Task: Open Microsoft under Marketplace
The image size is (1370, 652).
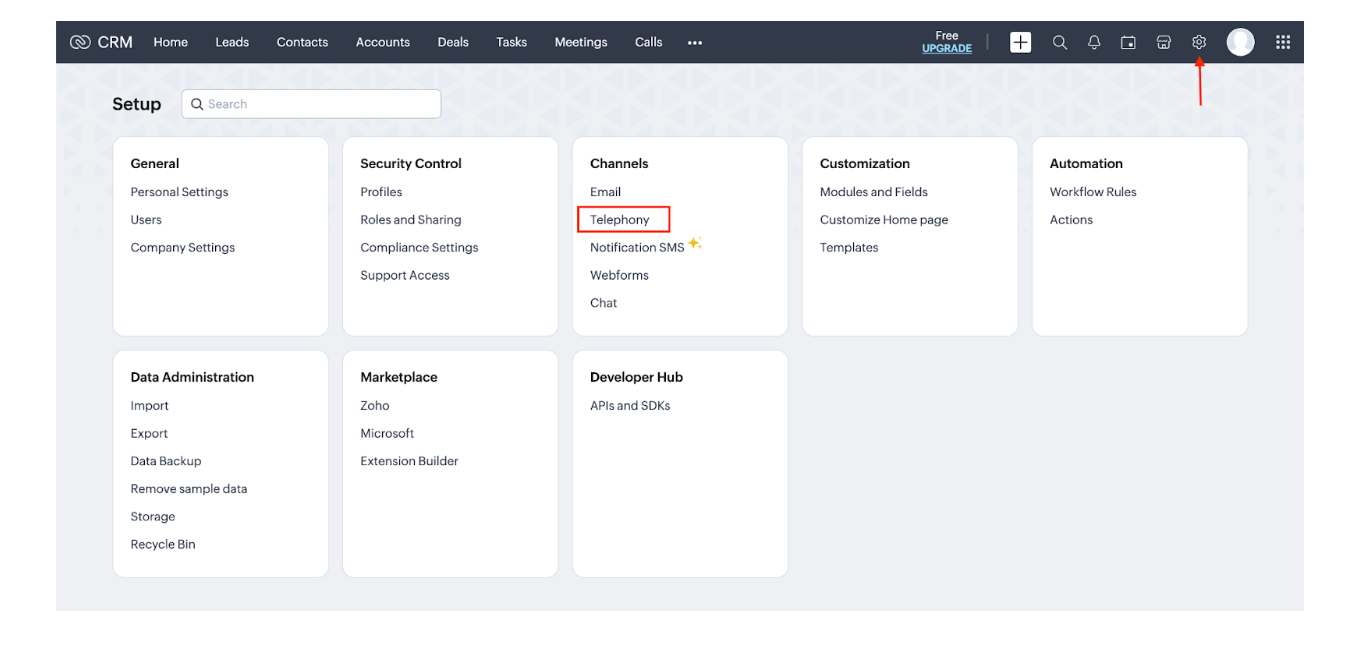Action: pyautogui.click(x=387, y=434)
